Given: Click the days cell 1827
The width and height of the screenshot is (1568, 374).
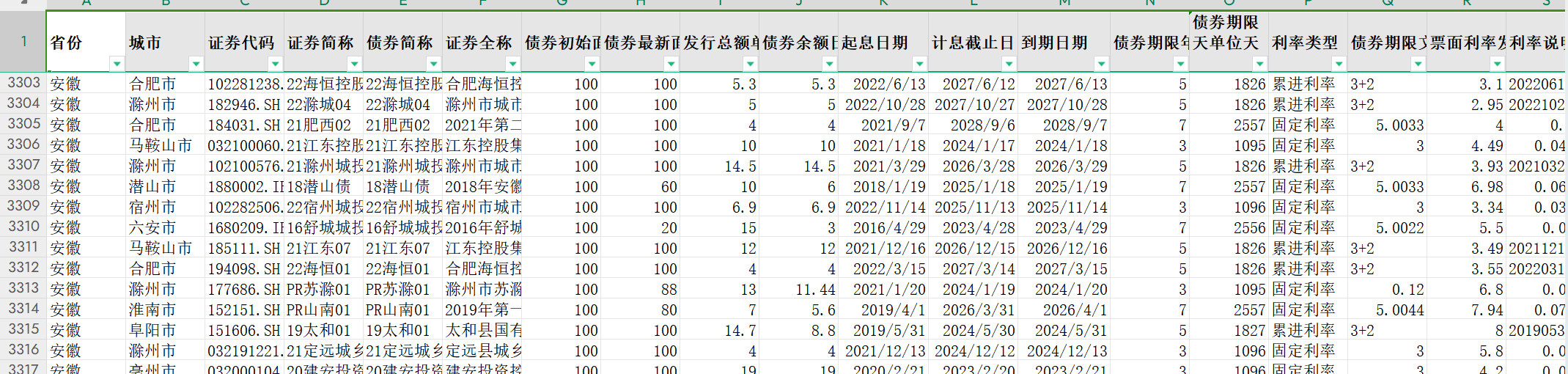Looking at the screenshot, I should click(x=1229, y=330).
